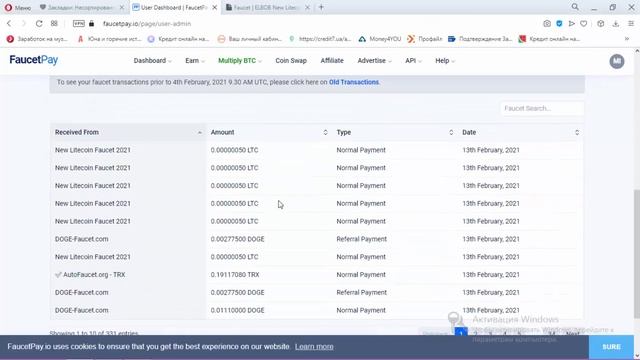640x360 pixels.
Task: Open the credit7.ua bookmark
Action: point(320,39)
